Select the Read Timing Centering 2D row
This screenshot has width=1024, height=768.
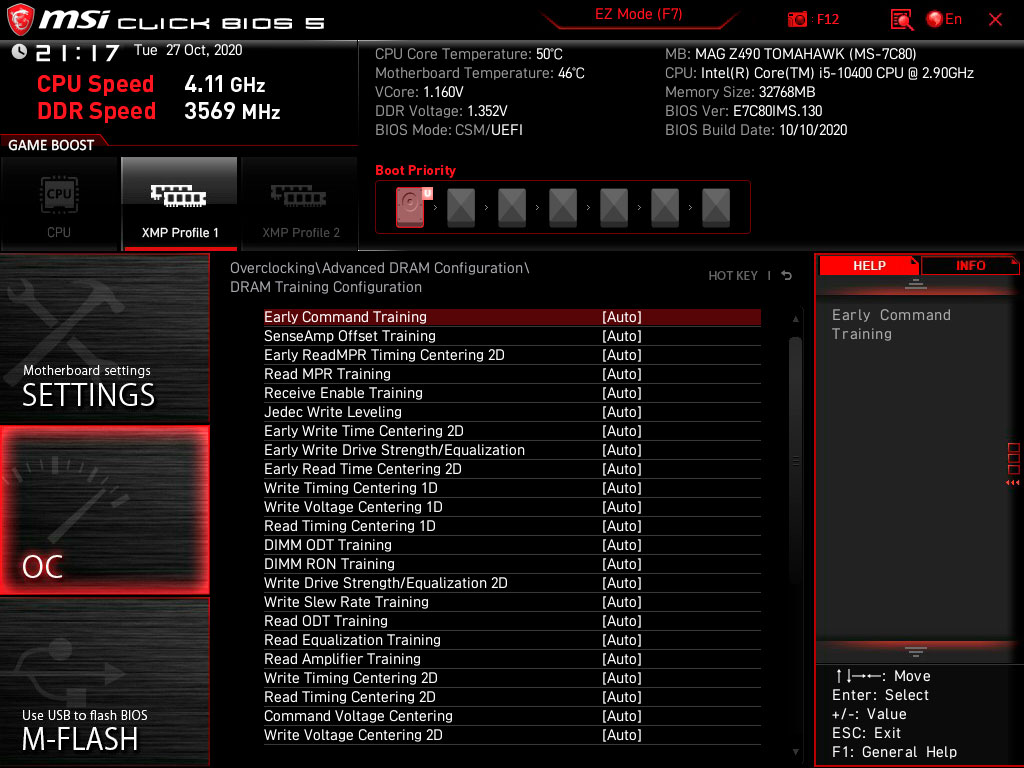click(512, 696)
